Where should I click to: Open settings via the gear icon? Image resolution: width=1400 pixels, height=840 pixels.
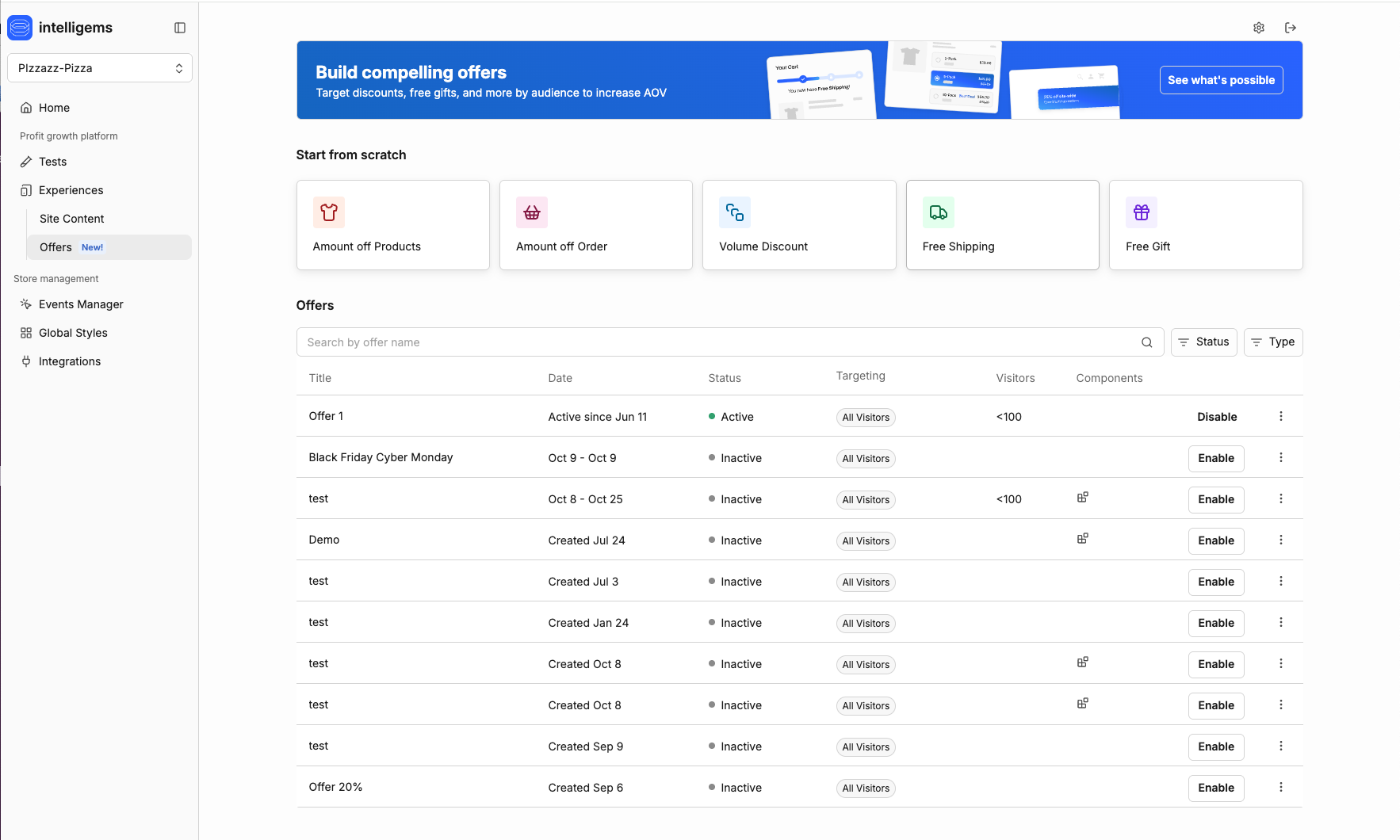point(1258,28)
